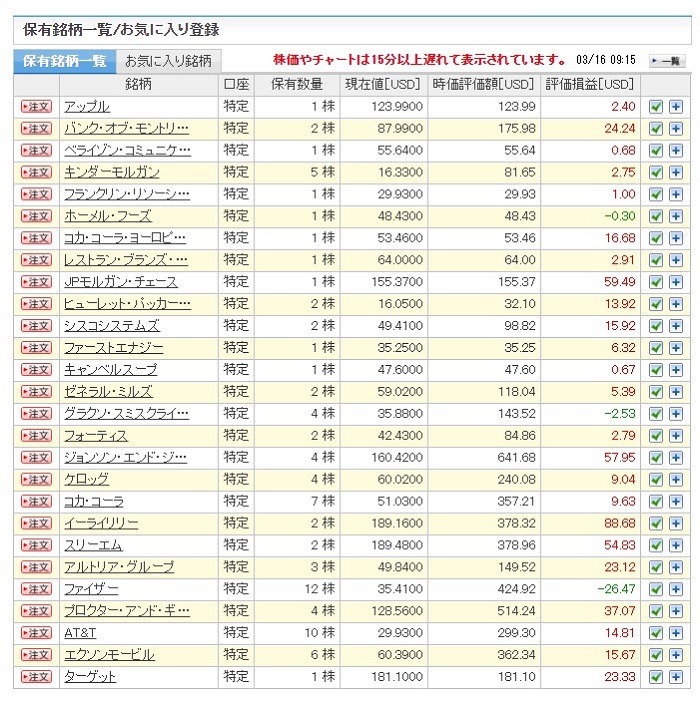Click plus icon in イーライリリー row
Screen dimensions: 700x701
click(x=676, y=524)
